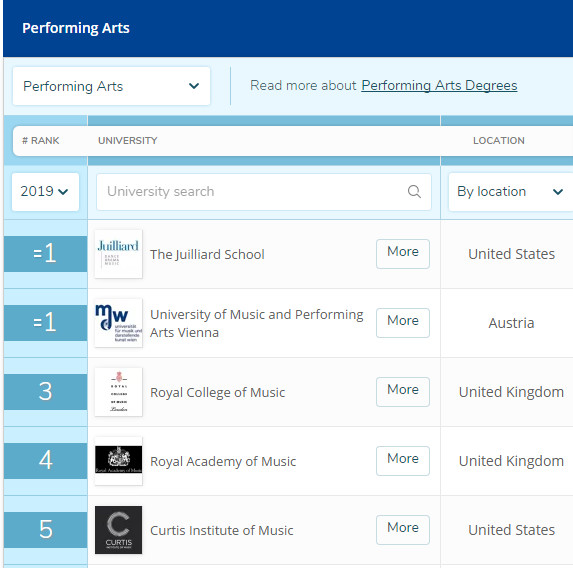Click rank 3 cell
The image size is (573, 568).
[45, 392]
